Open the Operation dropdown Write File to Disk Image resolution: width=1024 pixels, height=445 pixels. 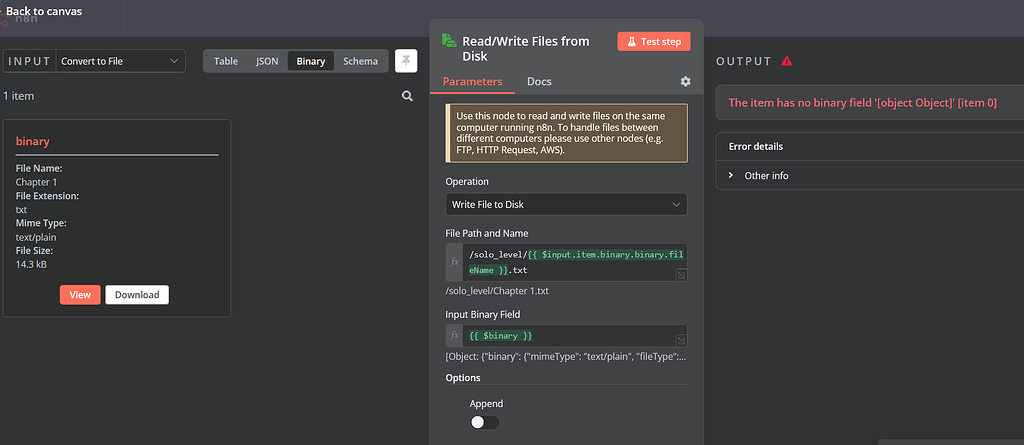pyautogui.click(x=566, y=205)
